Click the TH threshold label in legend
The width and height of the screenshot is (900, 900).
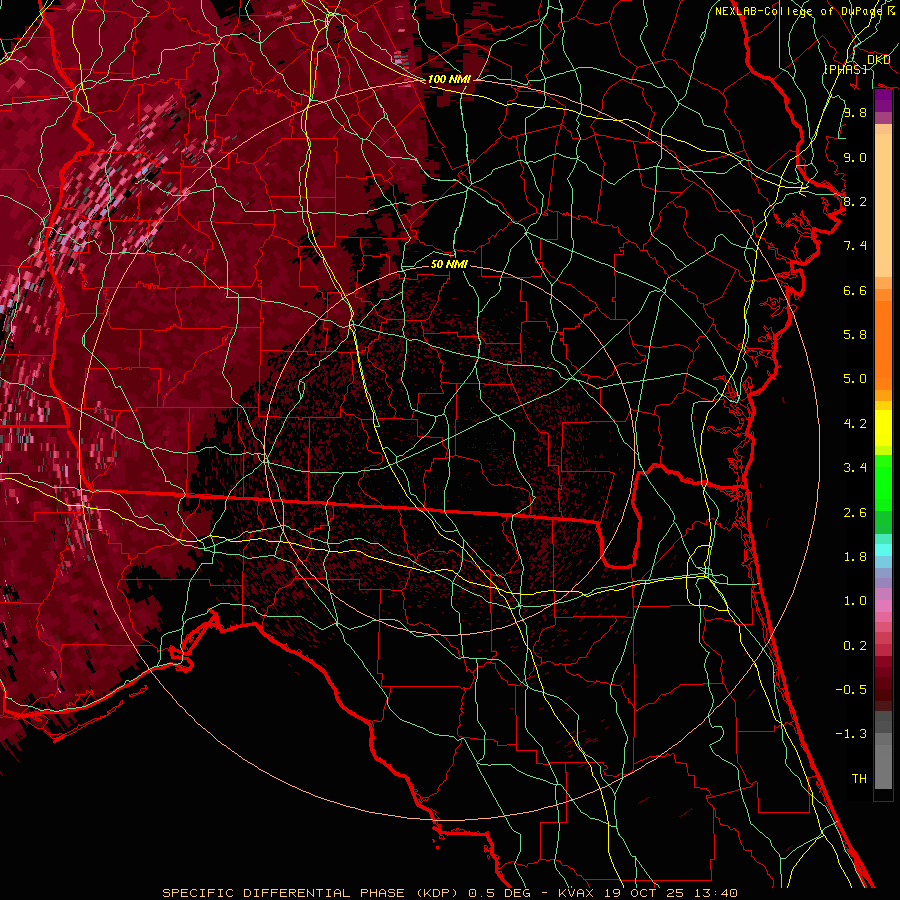point(859,779)
